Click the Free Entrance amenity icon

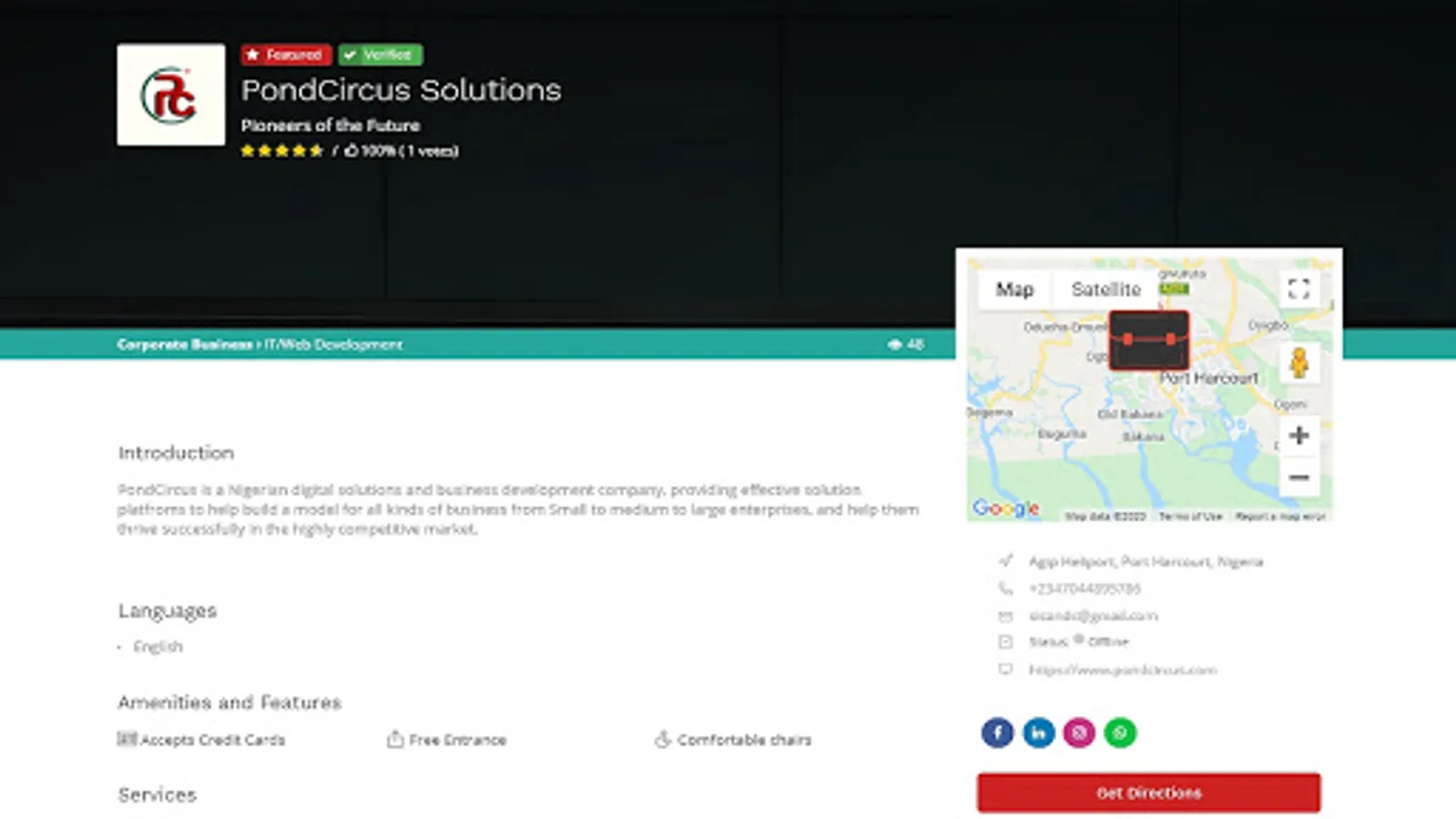pyautogui.click(x=395, y=739)
